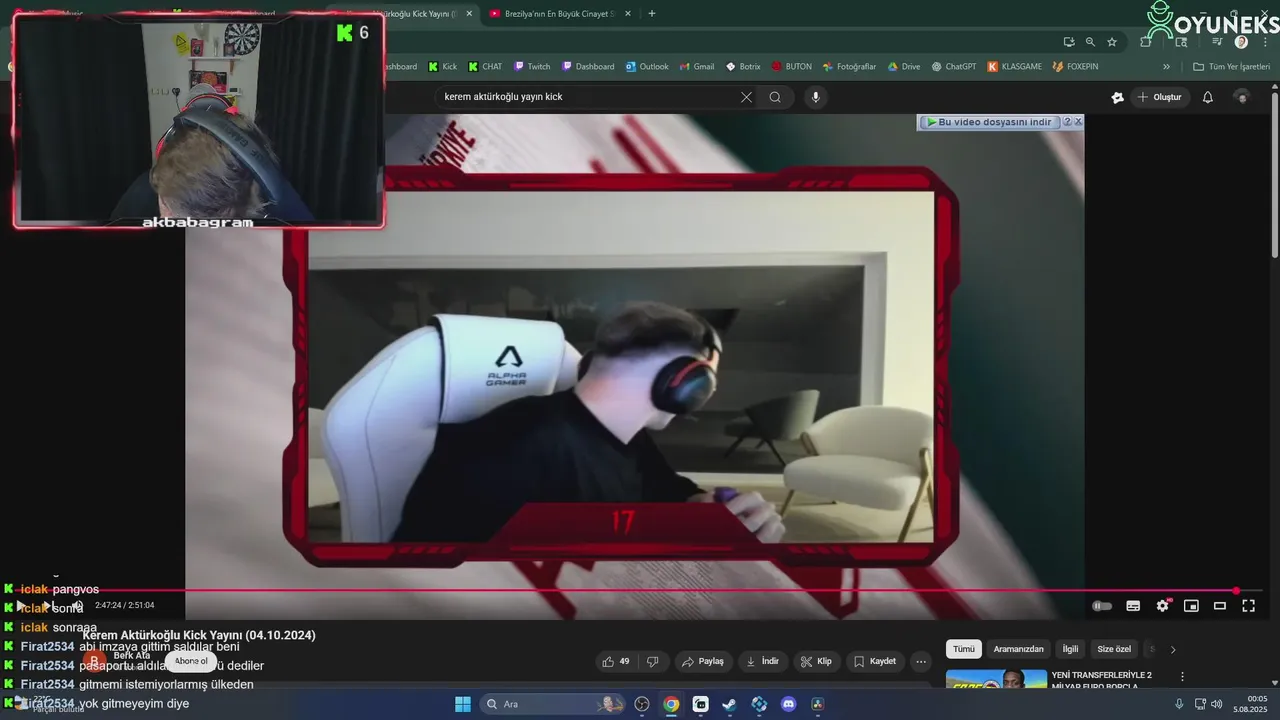Select the Size özel filter chip
Viewport: 1280px width, 720px height.
click(x=1114, y=649)
